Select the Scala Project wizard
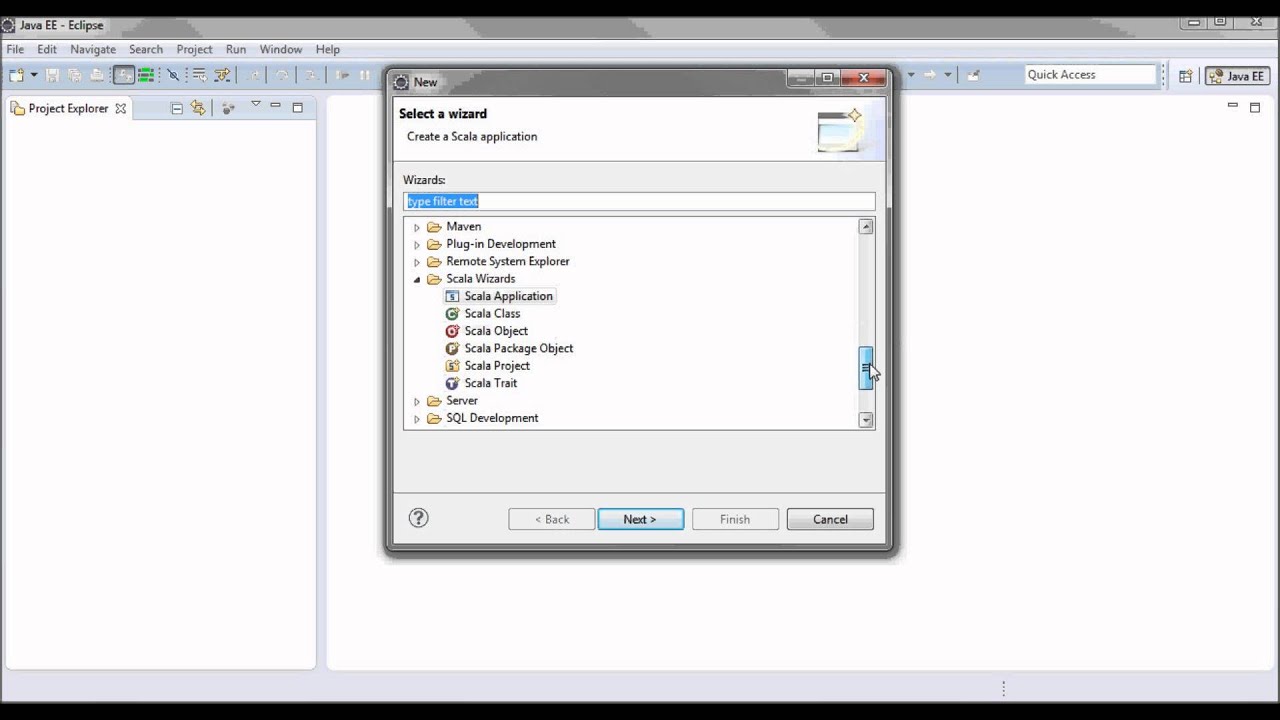 pyautogui.click(x=497, y=366)
